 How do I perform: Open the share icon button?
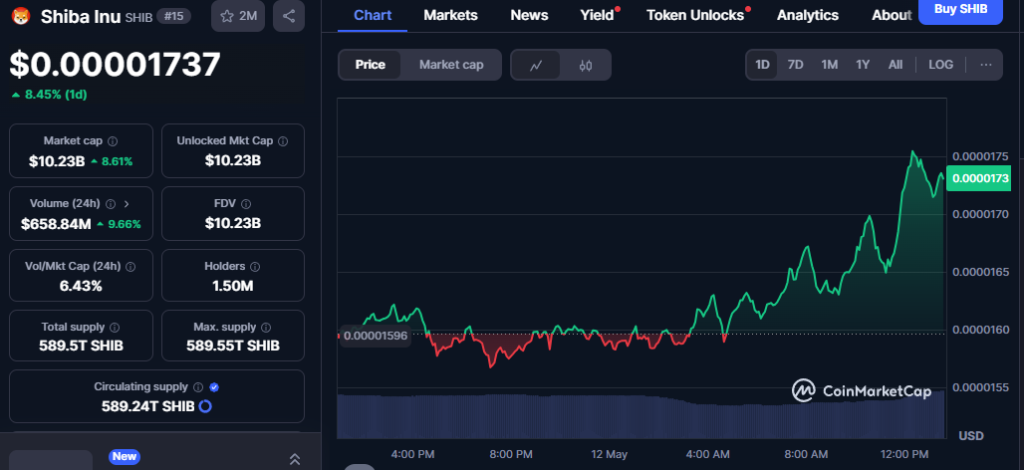pos(289,16)
